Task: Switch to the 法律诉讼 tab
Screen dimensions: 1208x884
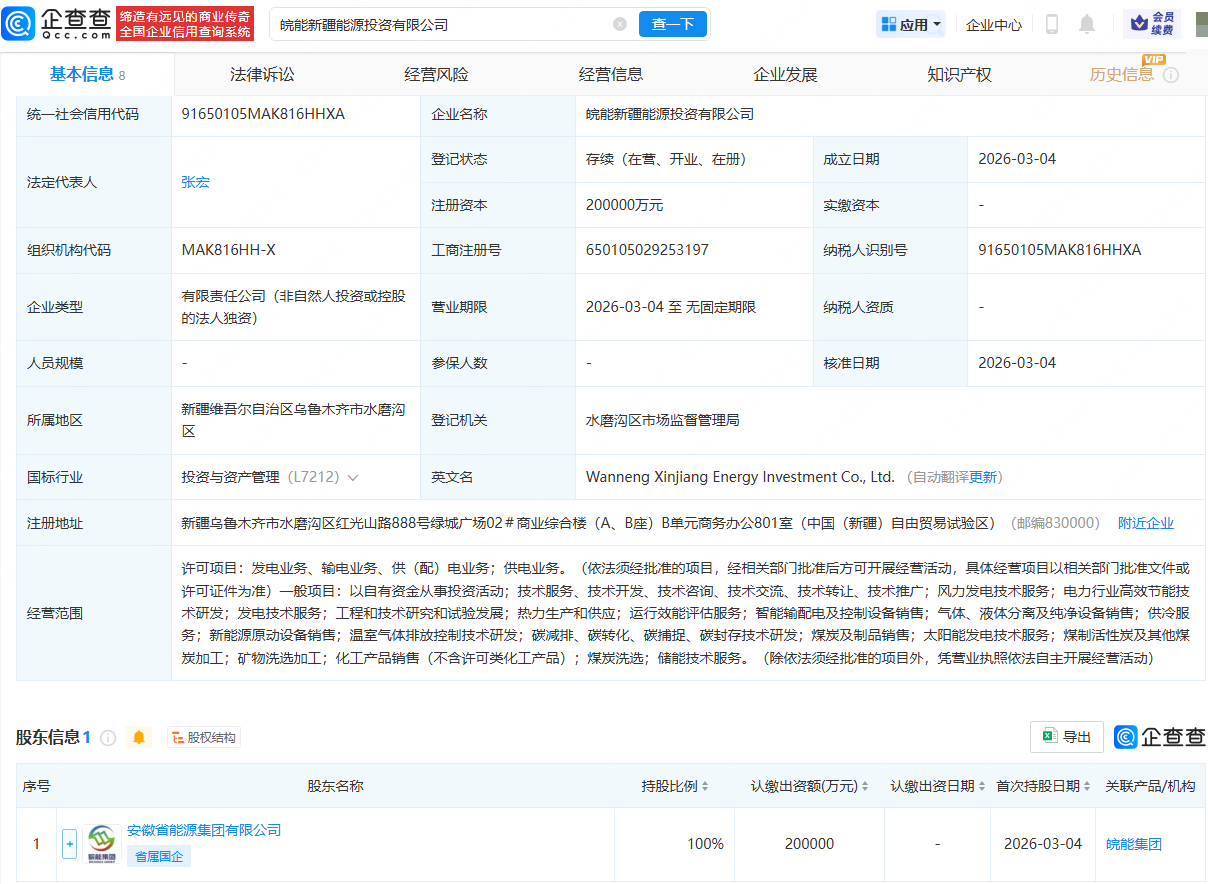Action: 261,73
